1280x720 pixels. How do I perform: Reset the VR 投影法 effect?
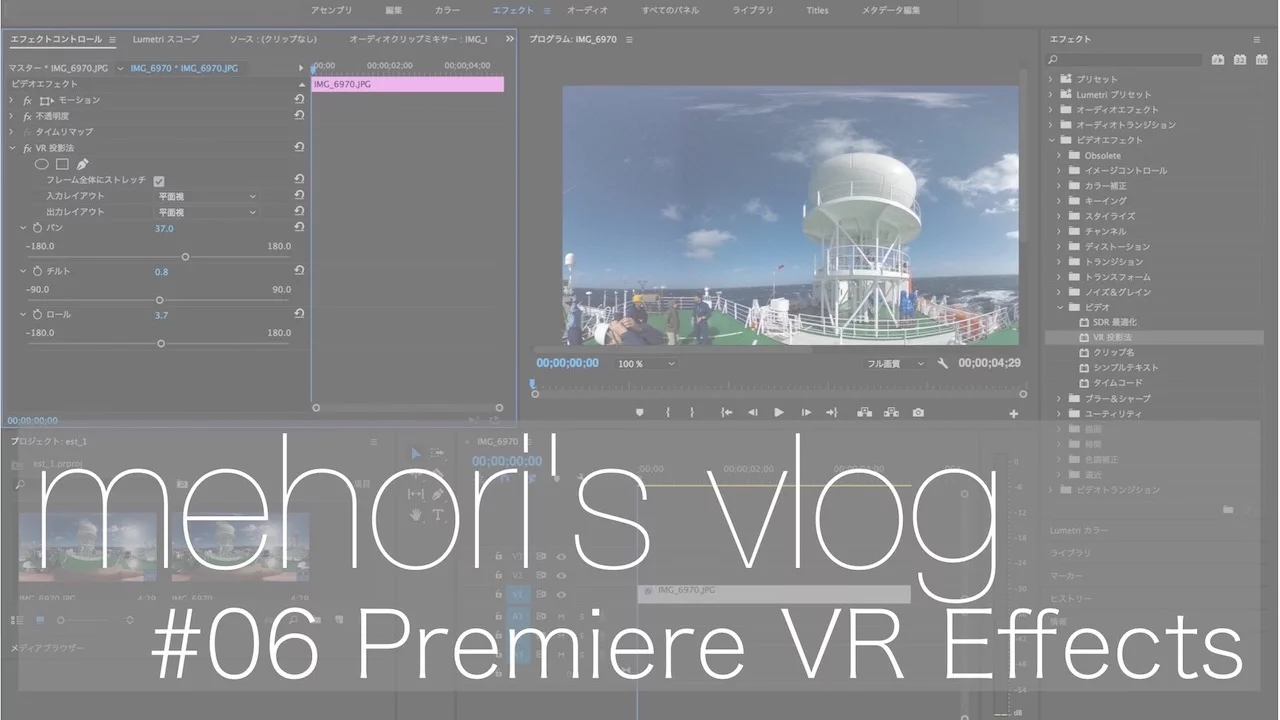299,148
